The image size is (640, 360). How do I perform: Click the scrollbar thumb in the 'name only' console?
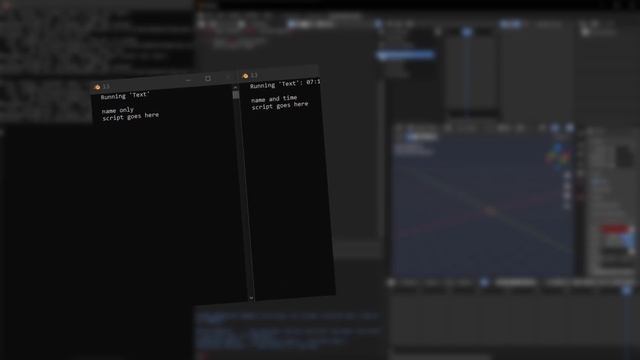coord(236,95)
